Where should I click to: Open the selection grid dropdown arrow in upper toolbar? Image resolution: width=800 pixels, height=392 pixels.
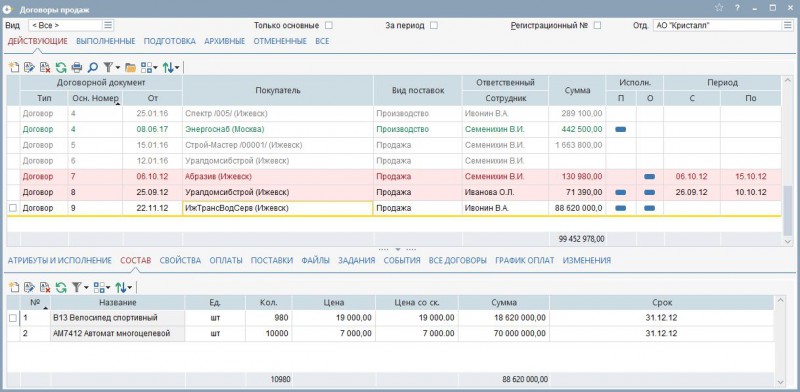155,67
